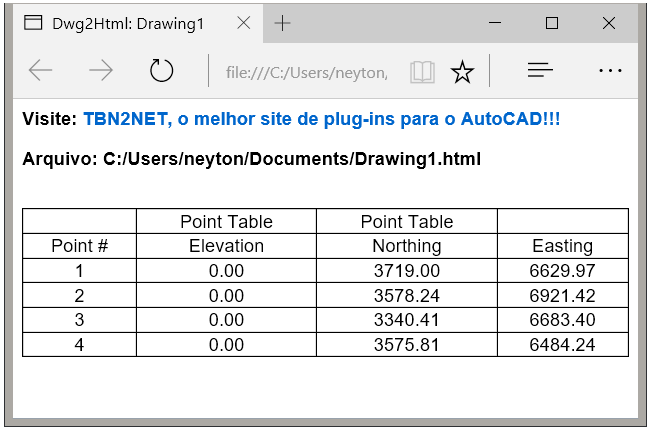Click Easting value 6921.42
The height and width of the screenshot is (433, 653).
coord(562,296)
